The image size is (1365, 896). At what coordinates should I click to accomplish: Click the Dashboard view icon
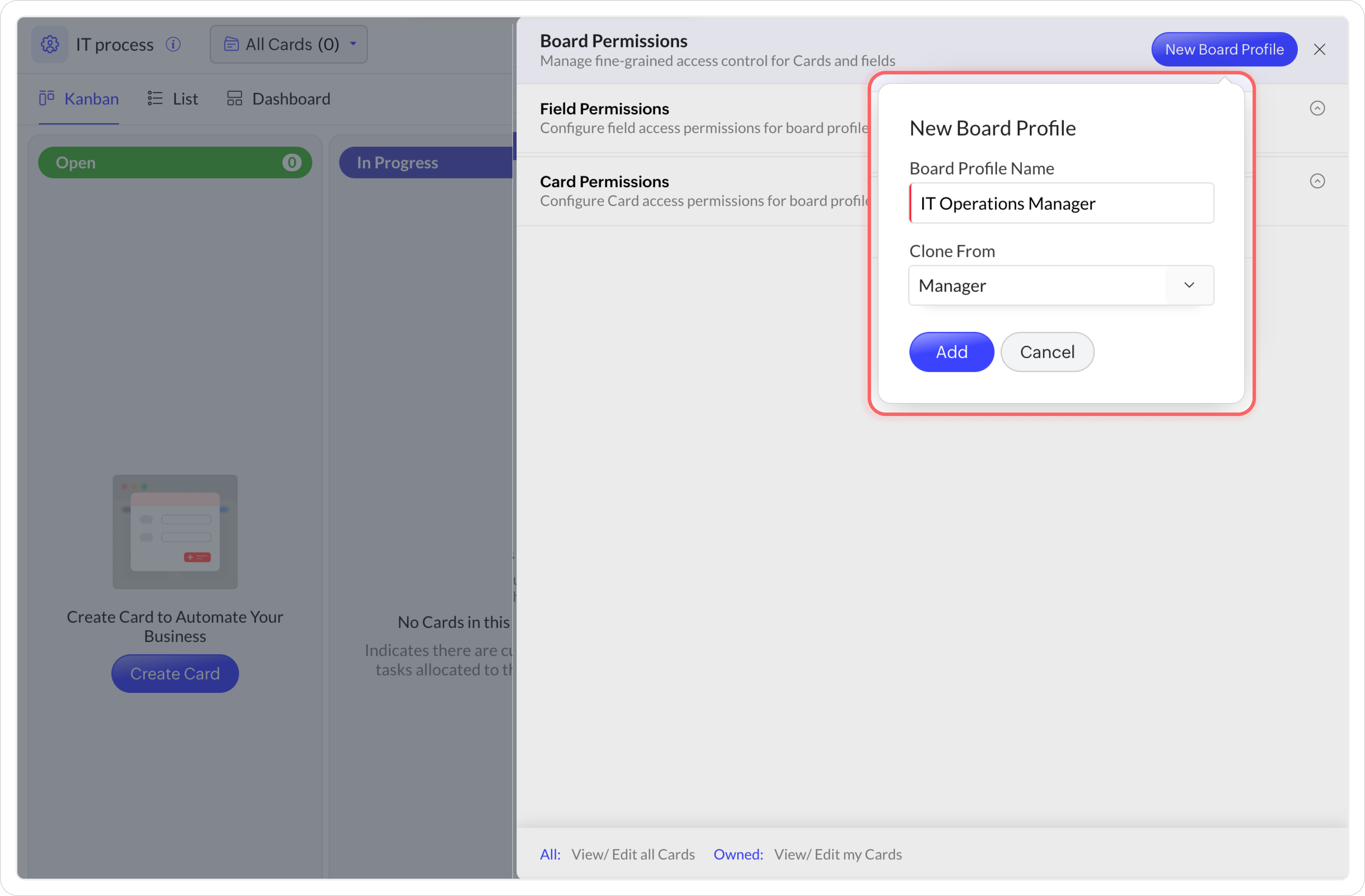click(235, 99)
